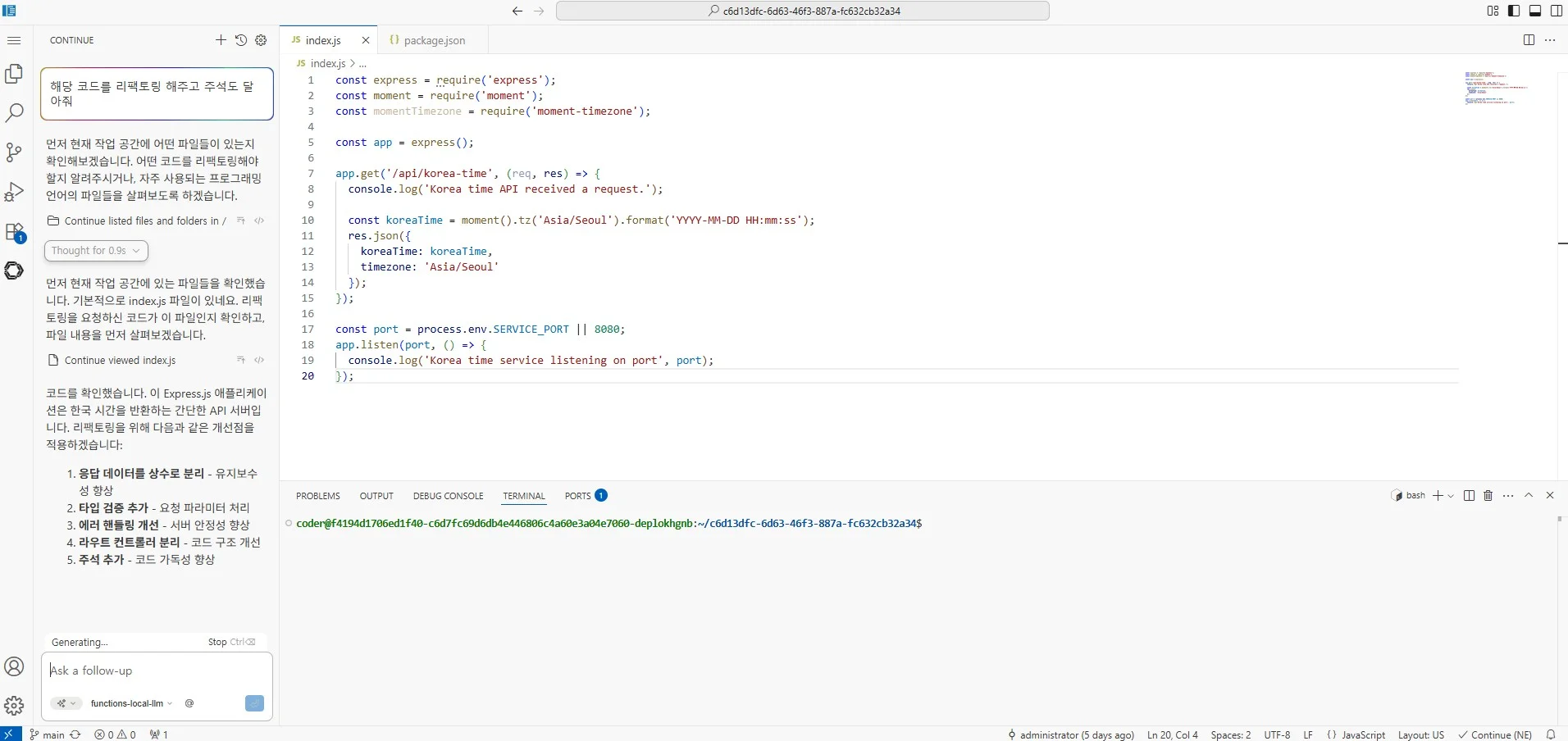Screen dimensions: 1568x741
Task: View Continue chat history
Action: pyautogui.click(x=241, y=40)
